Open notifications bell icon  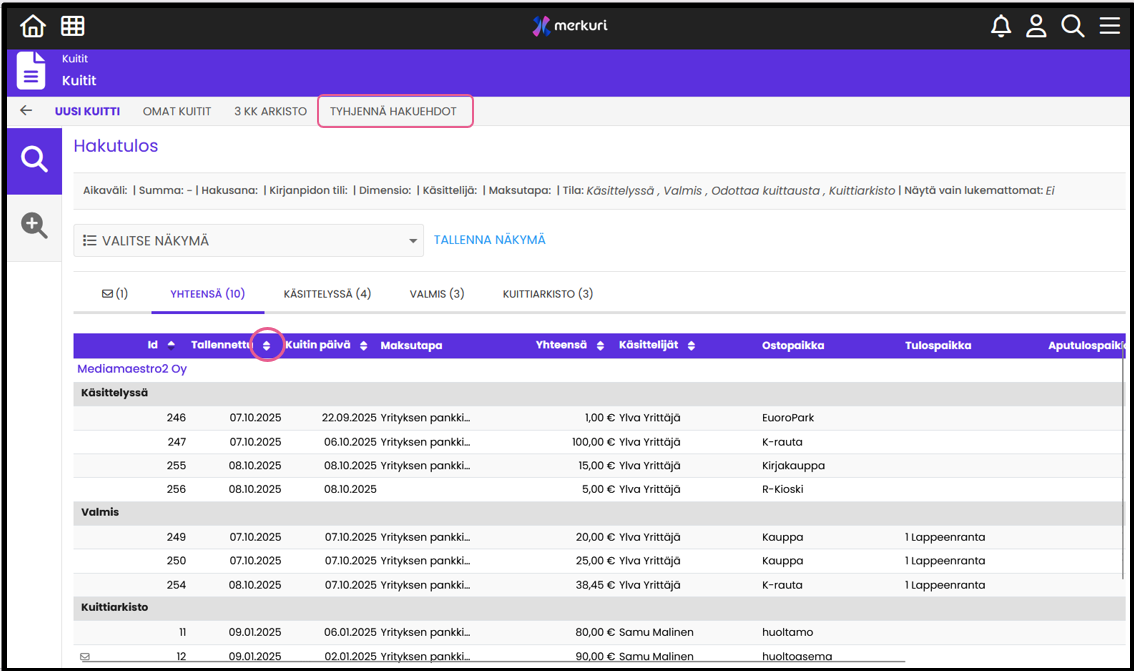[1000, 27]
